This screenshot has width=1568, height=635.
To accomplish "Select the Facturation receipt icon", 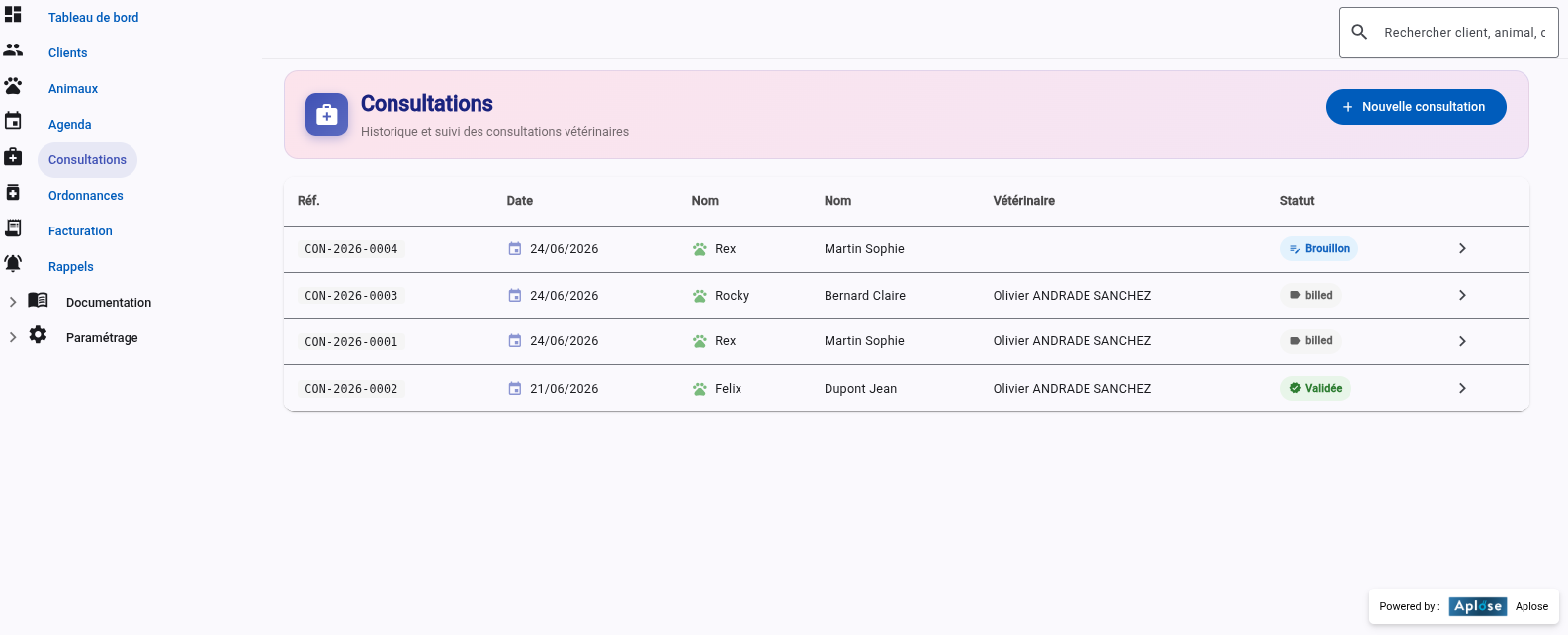I will tap(13, 227).
